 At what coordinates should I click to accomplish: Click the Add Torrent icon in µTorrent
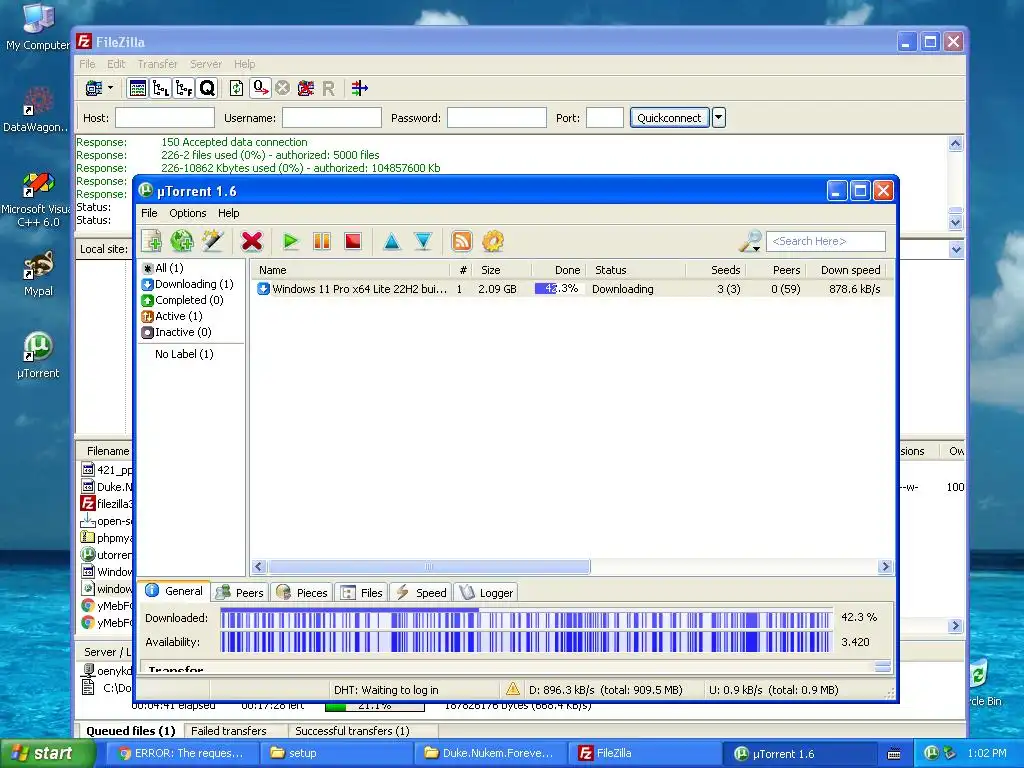152,241
